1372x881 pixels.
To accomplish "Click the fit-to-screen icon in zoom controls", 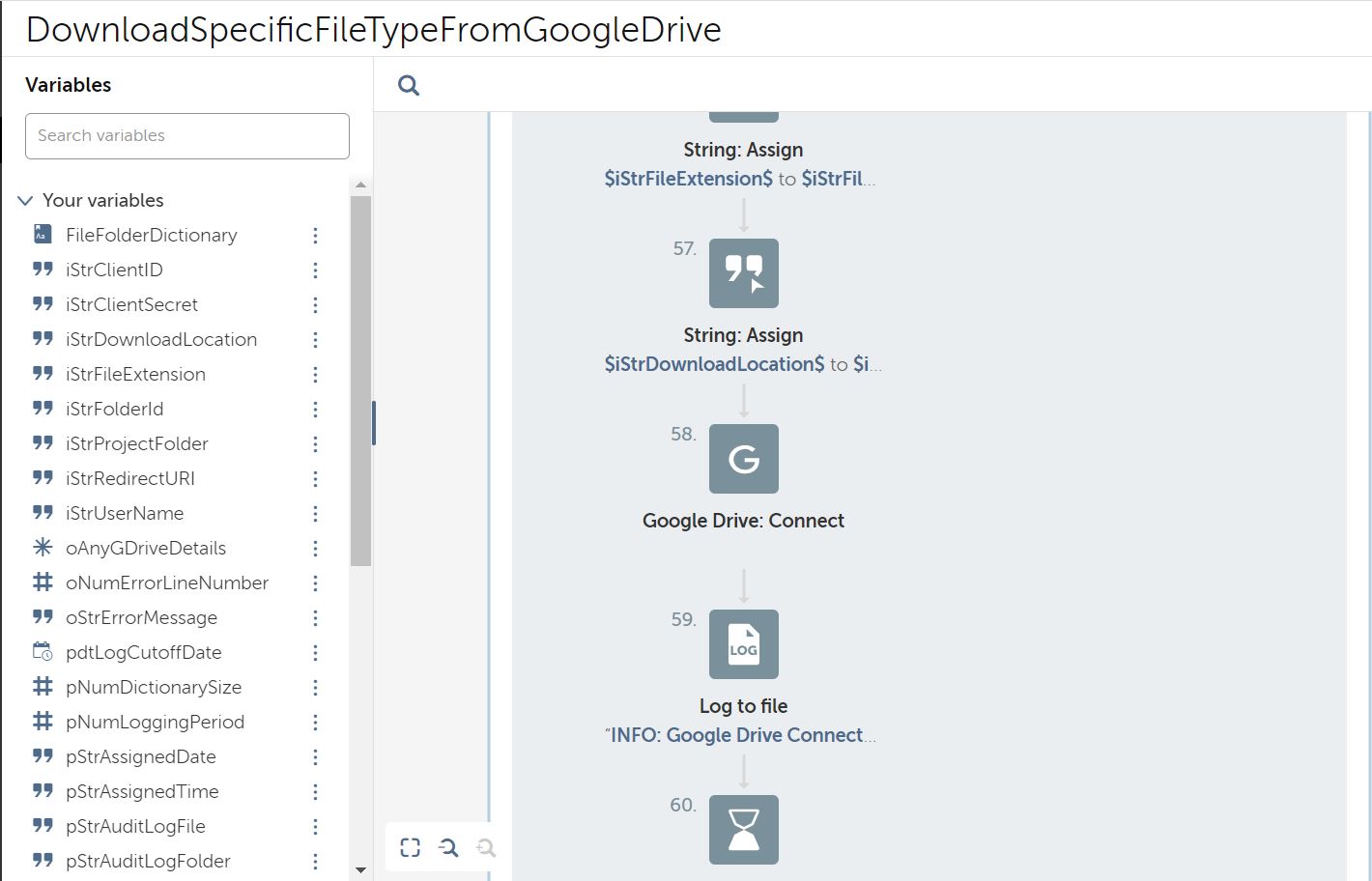I will [x=411, y=848].
